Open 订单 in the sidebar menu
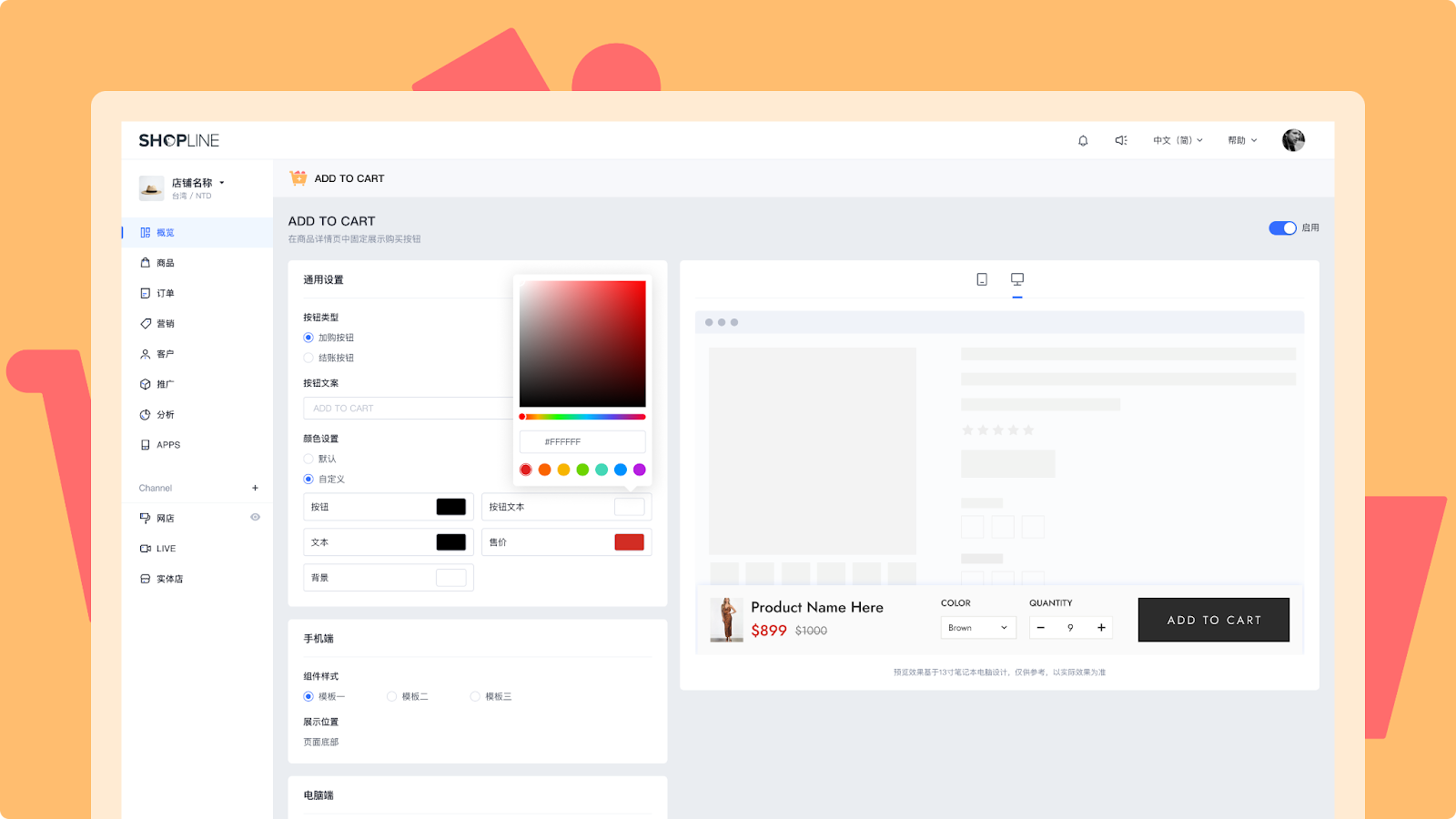This screenshot has width=1456, height=819. click(165, 294)
